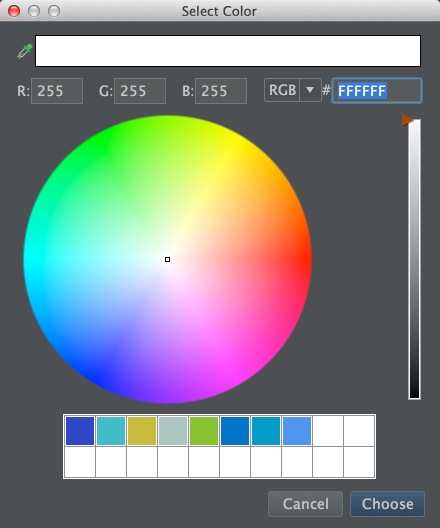The width and height of the screenshot is (440, 528).
Task: Click the R value input field
Action: 57,91
